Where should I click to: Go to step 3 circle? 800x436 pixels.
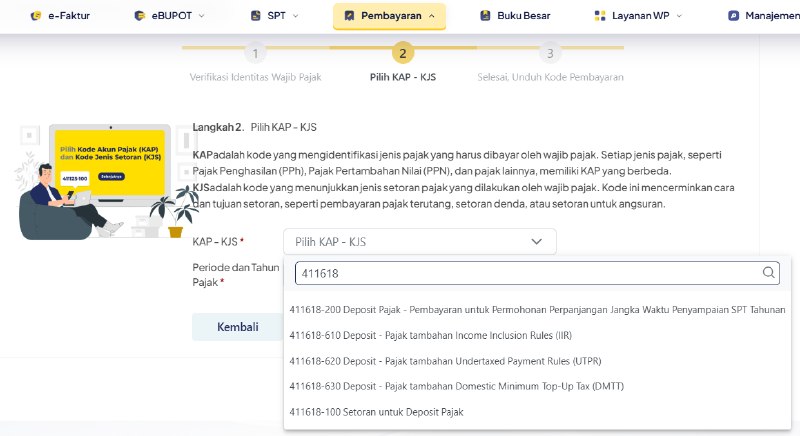click(x=550, y=53)
